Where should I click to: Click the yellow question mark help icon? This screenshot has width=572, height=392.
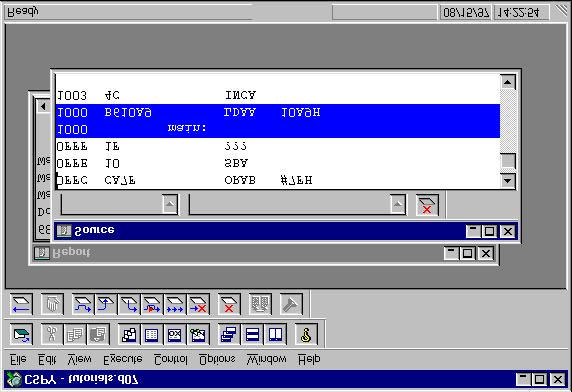pos(306,334)
